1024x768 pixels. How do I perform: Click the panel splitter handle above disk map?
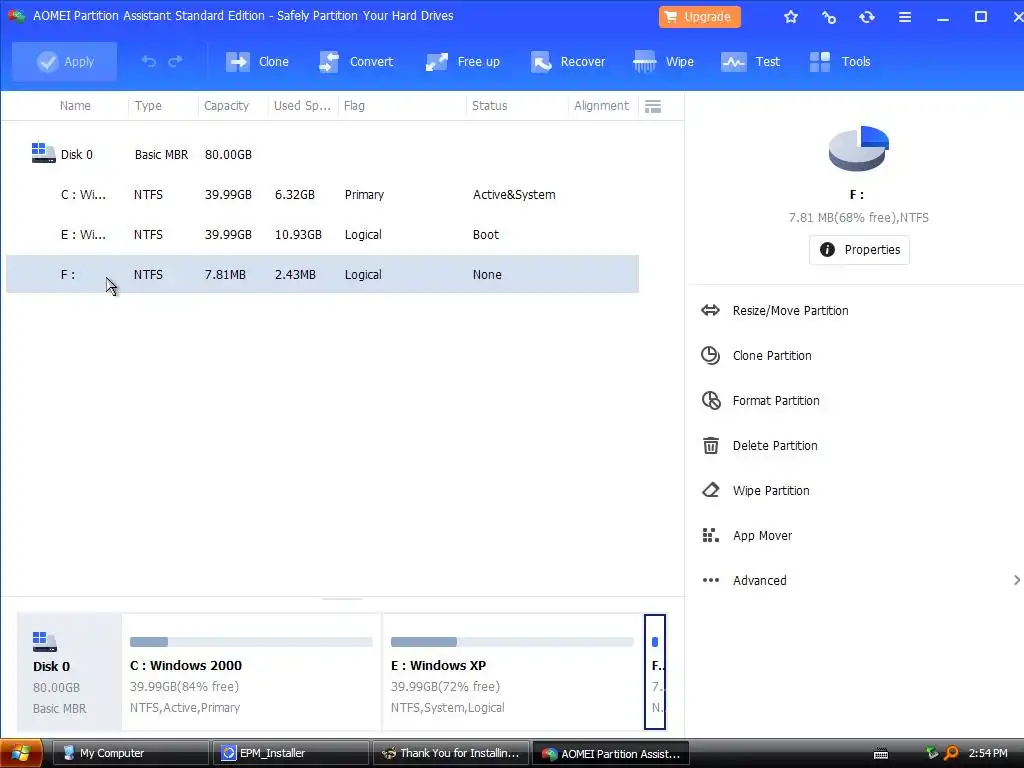click(342, 598)
